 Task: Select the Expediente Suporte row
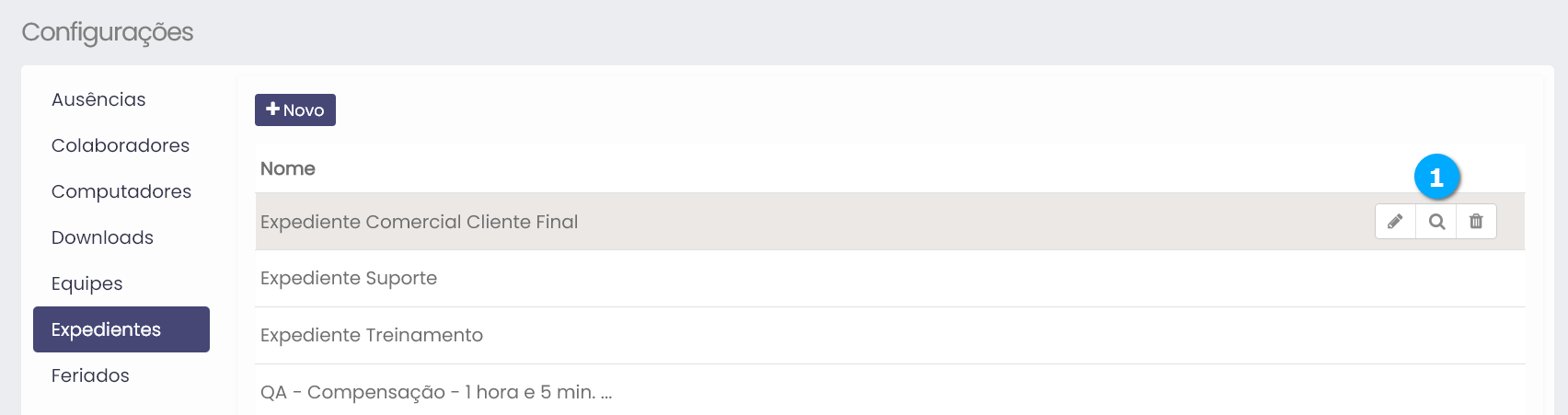click(349, 278)
